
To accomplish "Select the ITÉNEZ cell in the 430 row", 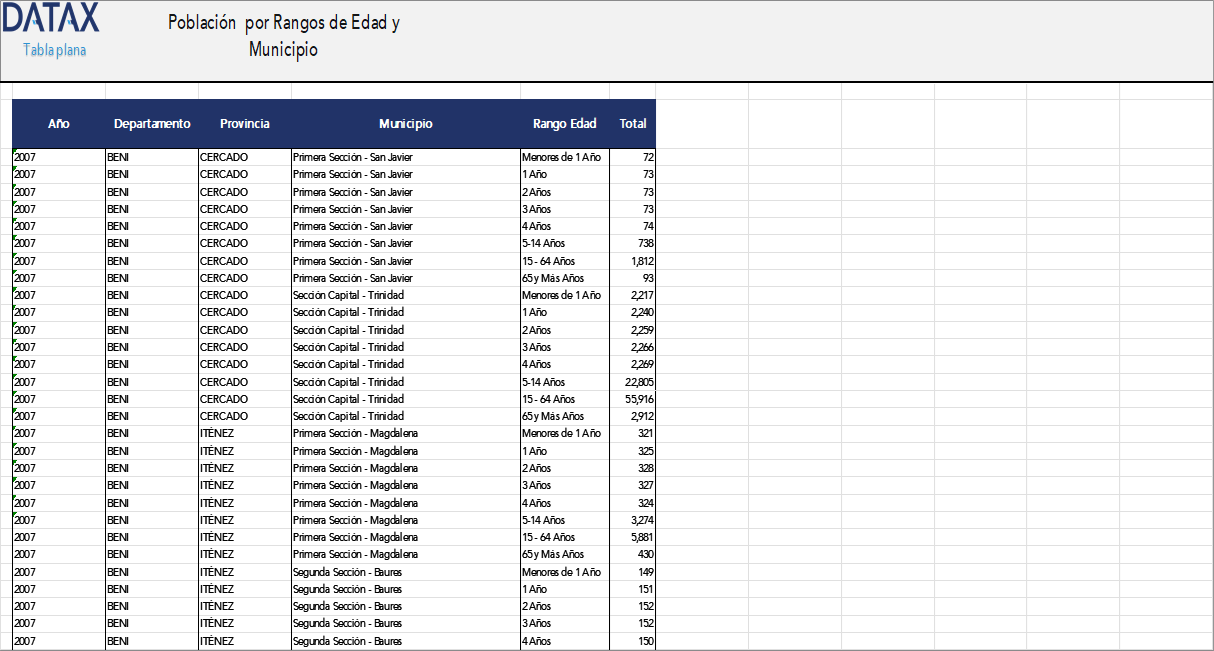I will (x=245, y=554).
